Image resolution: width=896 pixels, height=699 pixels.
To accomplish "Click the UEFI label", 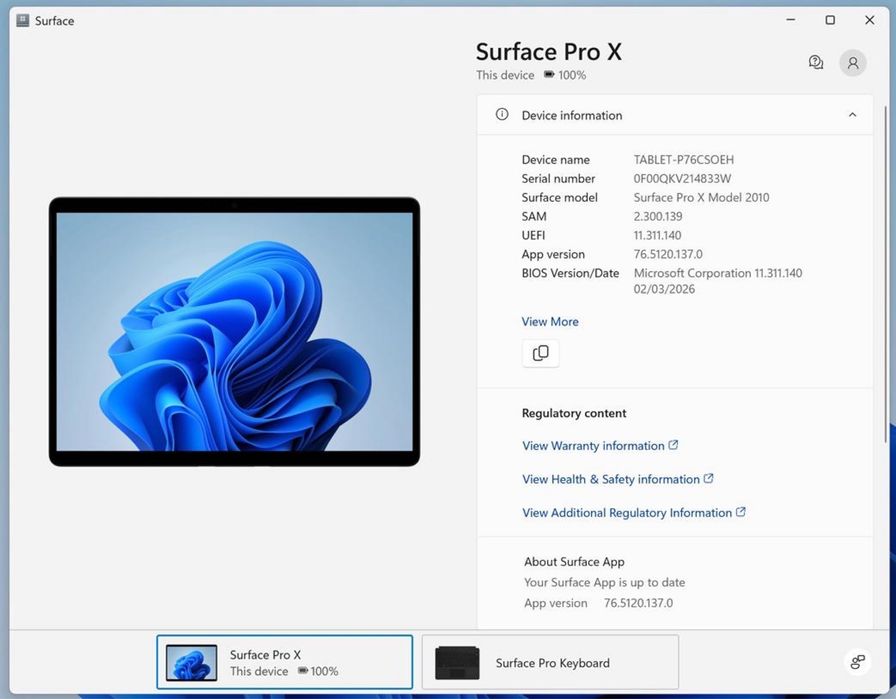I will [533, 235].
